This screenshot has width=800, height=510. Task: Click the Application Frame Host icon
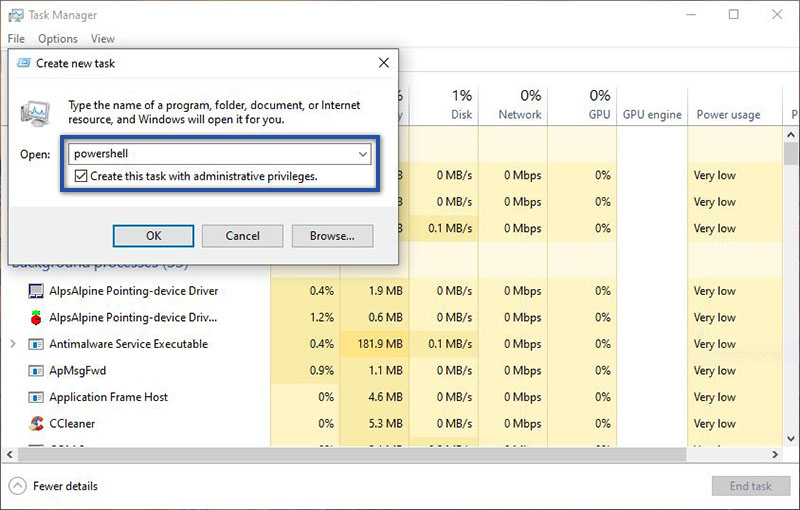37,397
